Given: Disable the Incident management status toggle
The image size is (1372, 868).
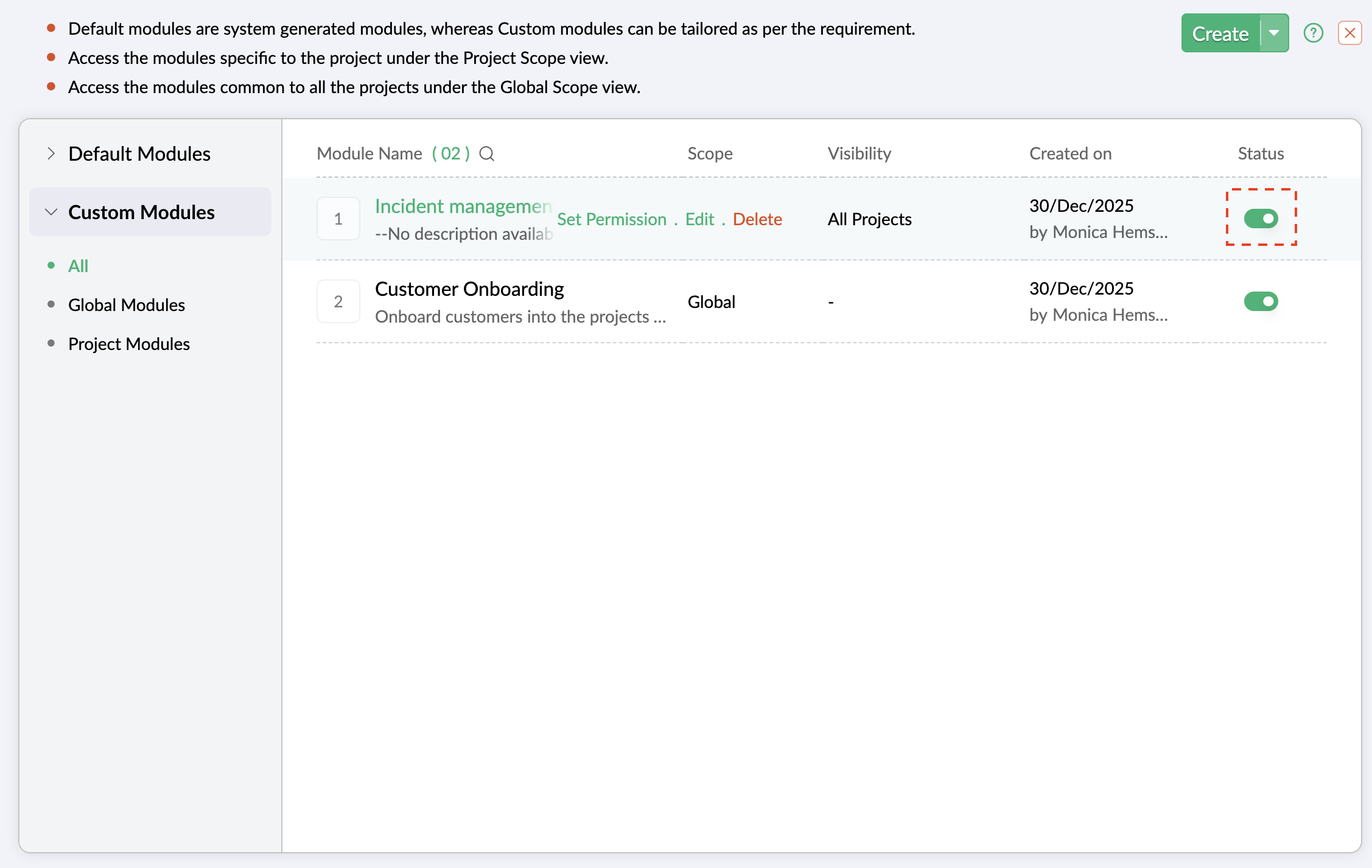Looking at the screenshot, I should tap(1261, 219).
